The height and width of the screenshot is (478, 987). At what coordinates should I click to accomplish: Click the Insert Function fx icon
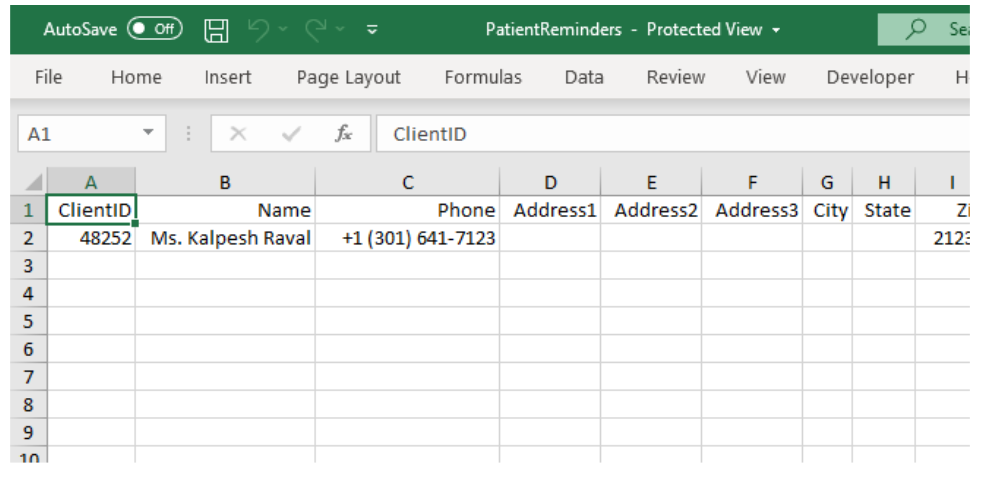(x=343, y=134)
